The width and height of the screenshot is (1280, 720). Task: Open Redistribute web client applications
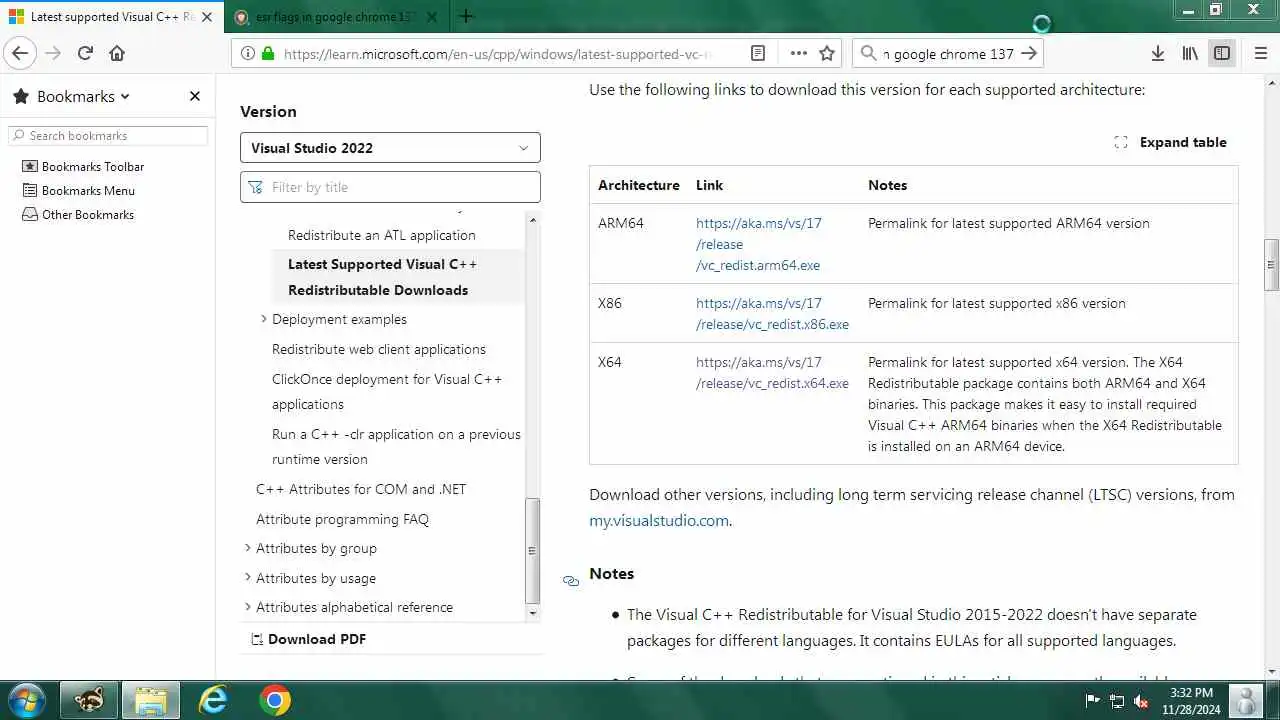[x=379, y=349]
